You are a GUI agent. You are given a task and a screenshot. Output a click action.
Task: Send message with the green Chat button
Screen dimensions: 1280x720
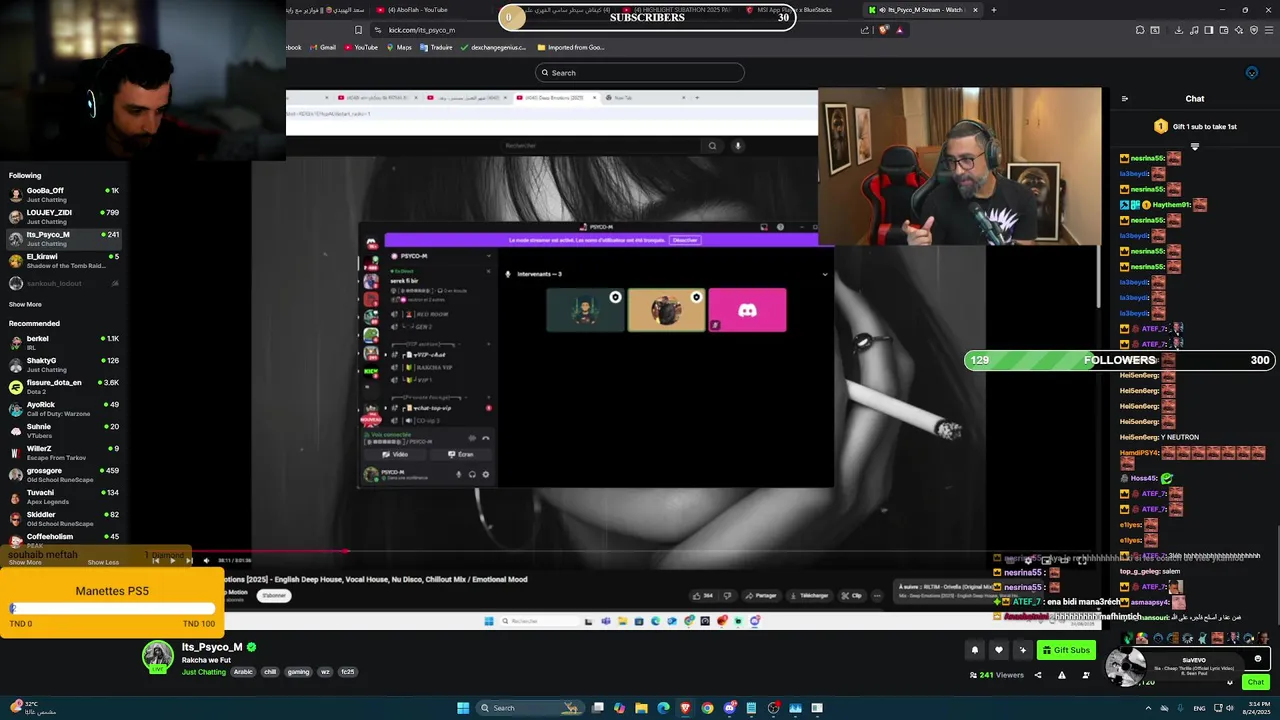[x=1256, y=682]
